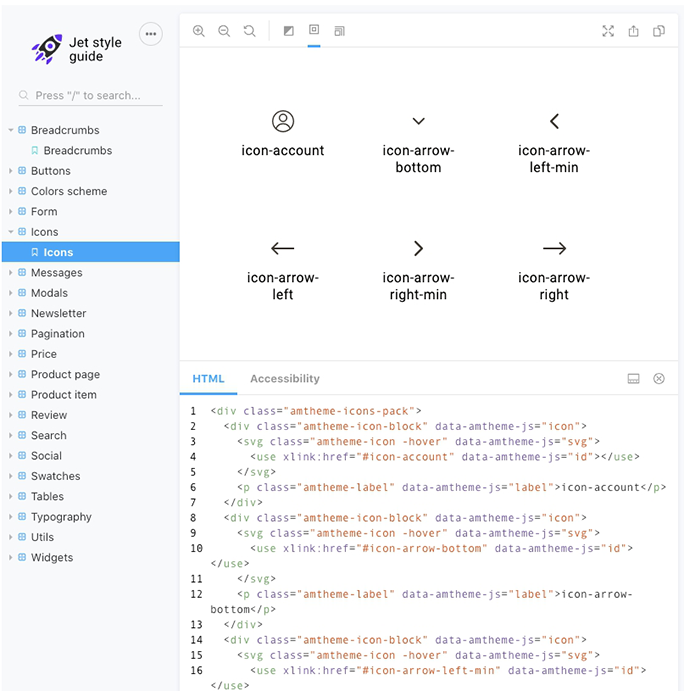Reset the canvas zoom

click(x=249, y=31)
